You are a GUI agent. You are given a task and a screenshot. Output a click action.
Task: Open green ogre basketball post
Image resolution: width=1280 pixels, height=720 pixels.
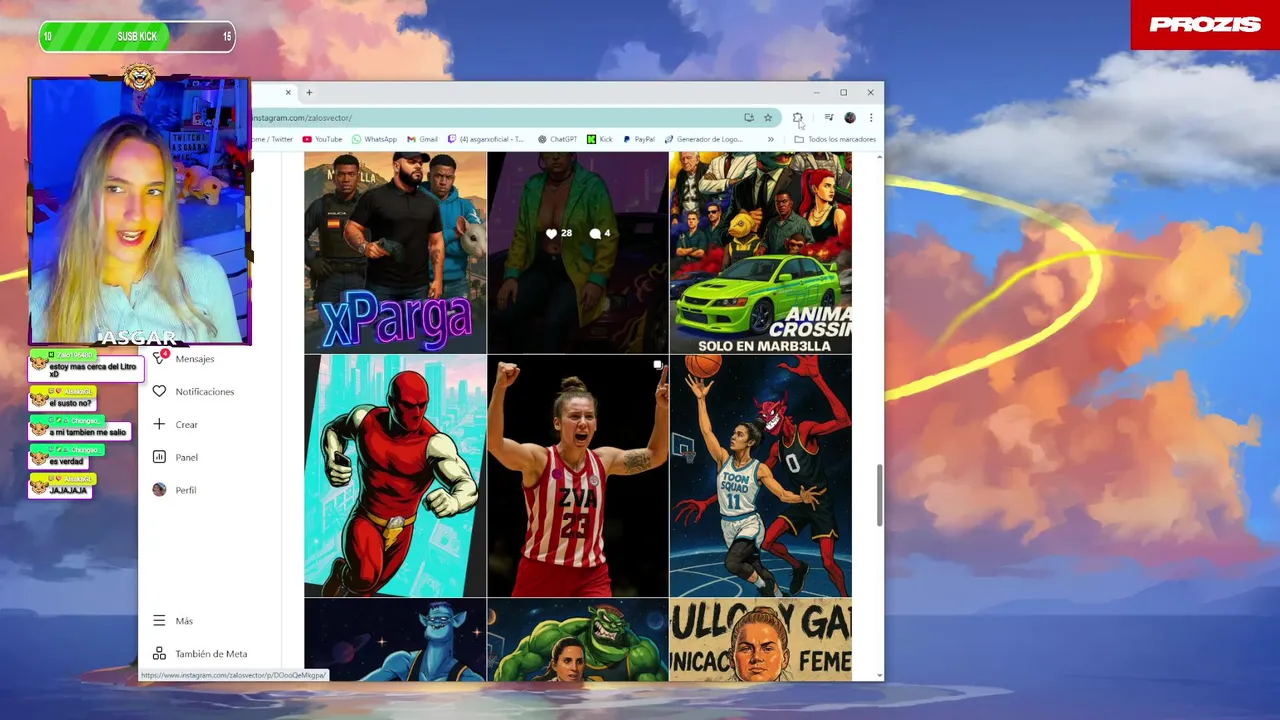click(578, 640)
